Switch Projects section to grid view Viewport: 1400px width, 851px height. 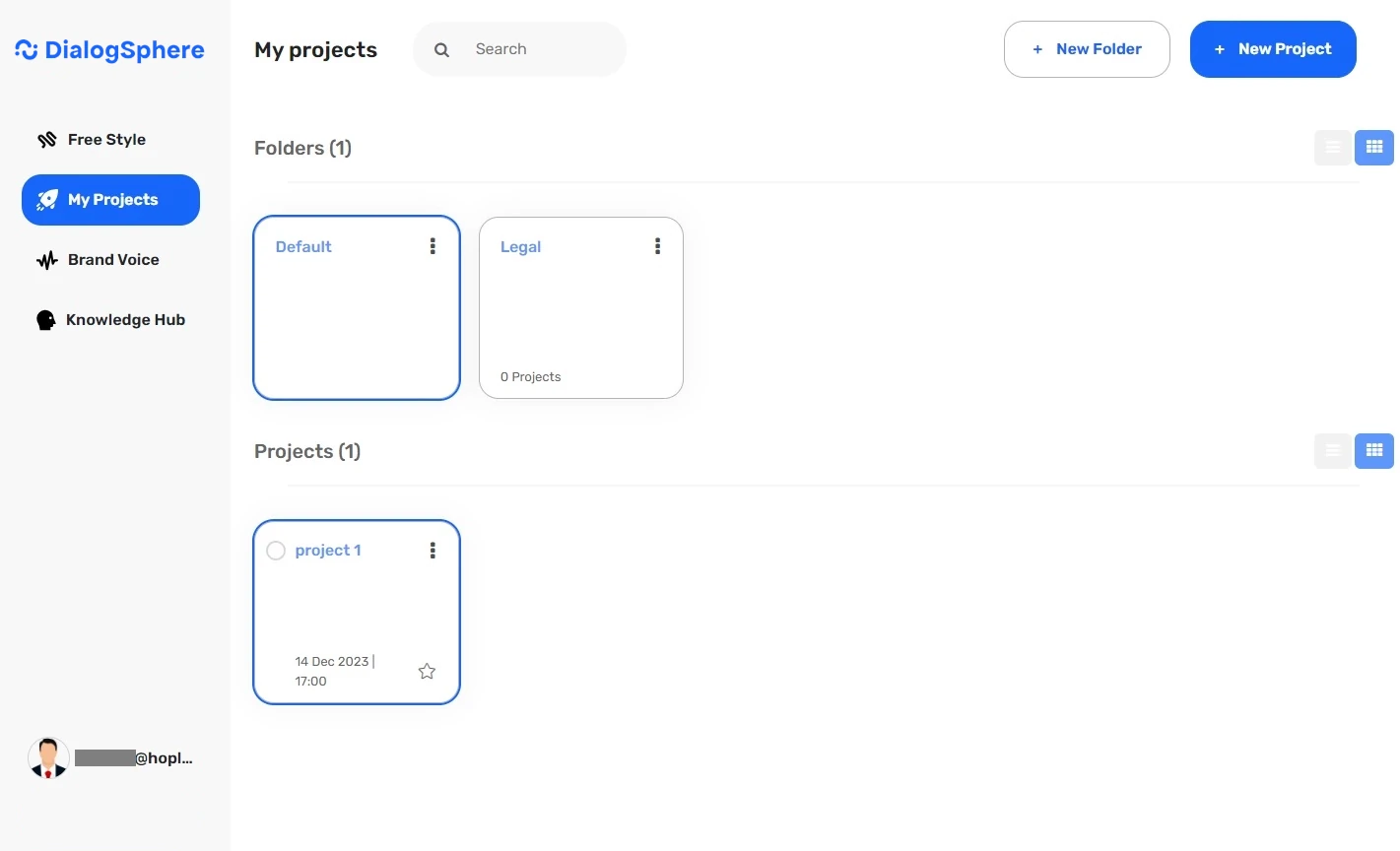1374,450
